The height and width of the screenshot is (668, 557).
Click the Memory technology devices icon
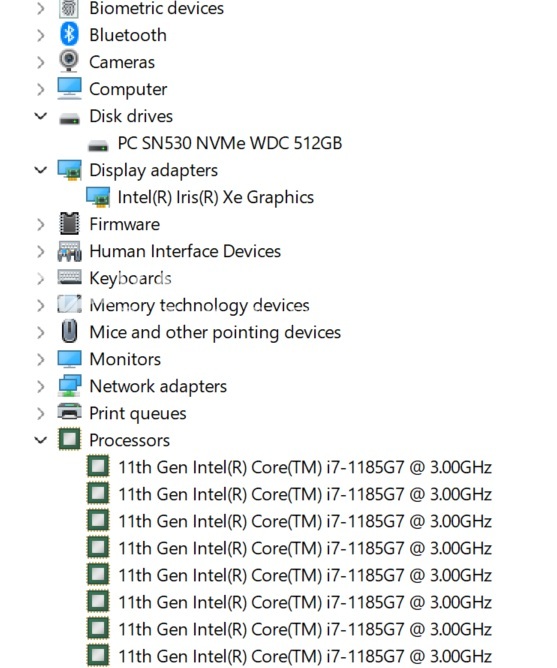[69, 305]
